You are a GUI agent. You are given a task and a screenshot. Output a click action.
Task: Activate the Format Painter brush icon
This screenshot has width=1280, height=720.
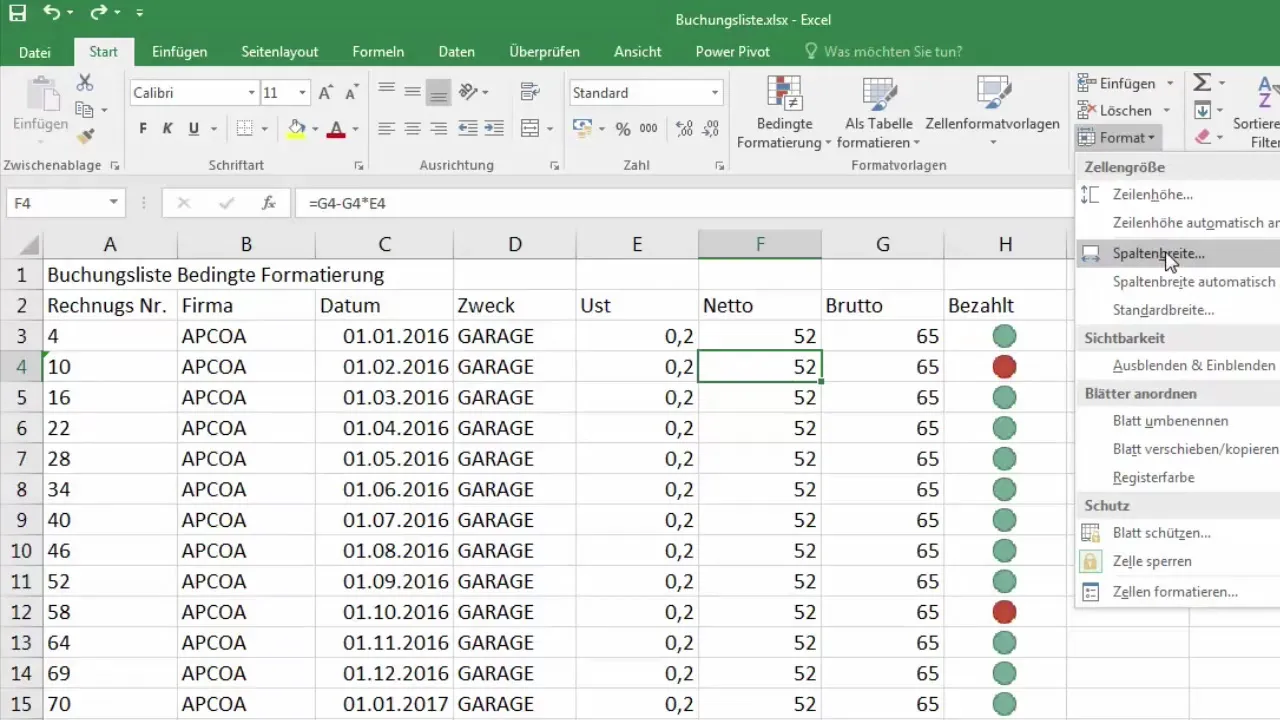point(85,136)
